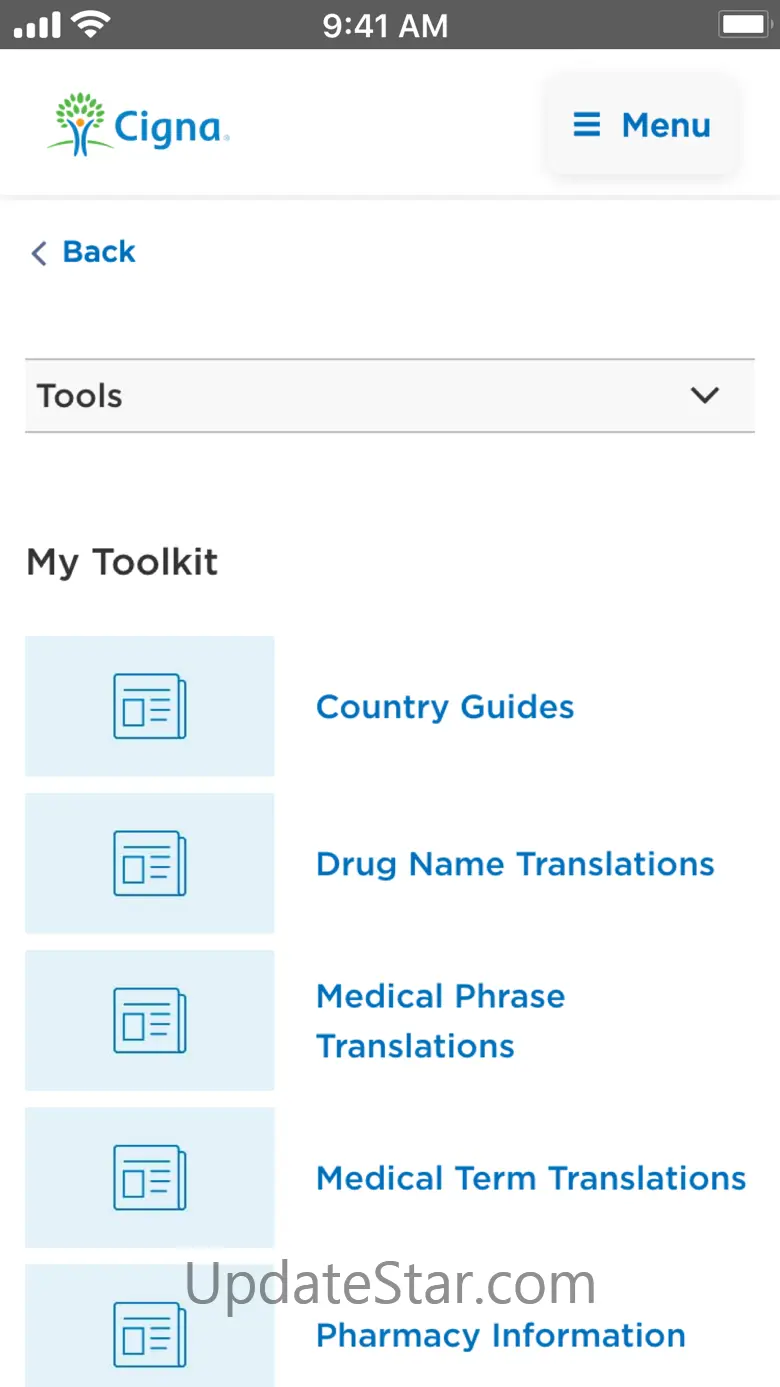Open Drug Name Translations link
The height and width of the screenshot is (1387, 780).
coord(515,864)
